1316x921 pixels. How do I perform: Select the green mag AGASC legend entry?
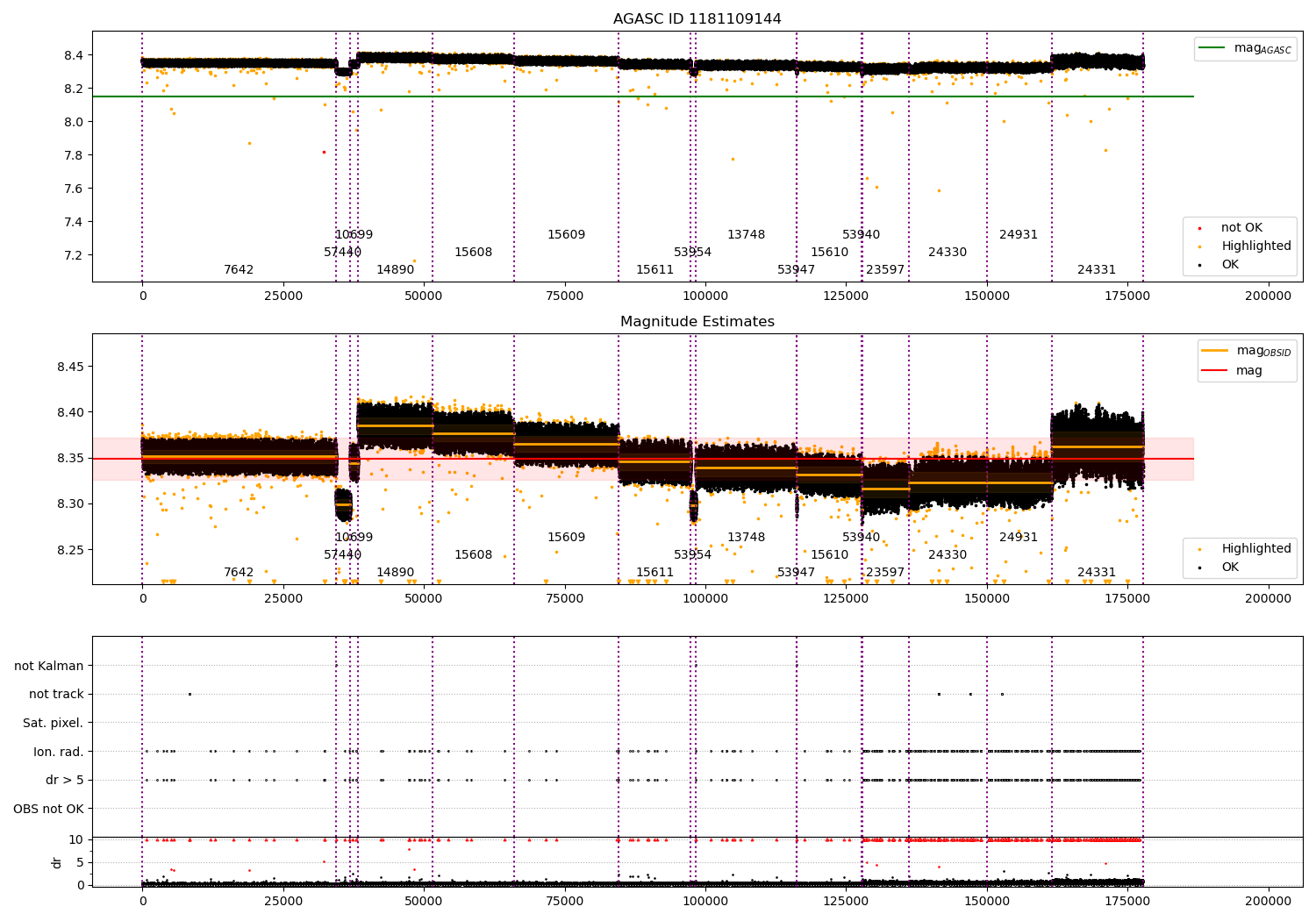click(x=1245, y=48)
